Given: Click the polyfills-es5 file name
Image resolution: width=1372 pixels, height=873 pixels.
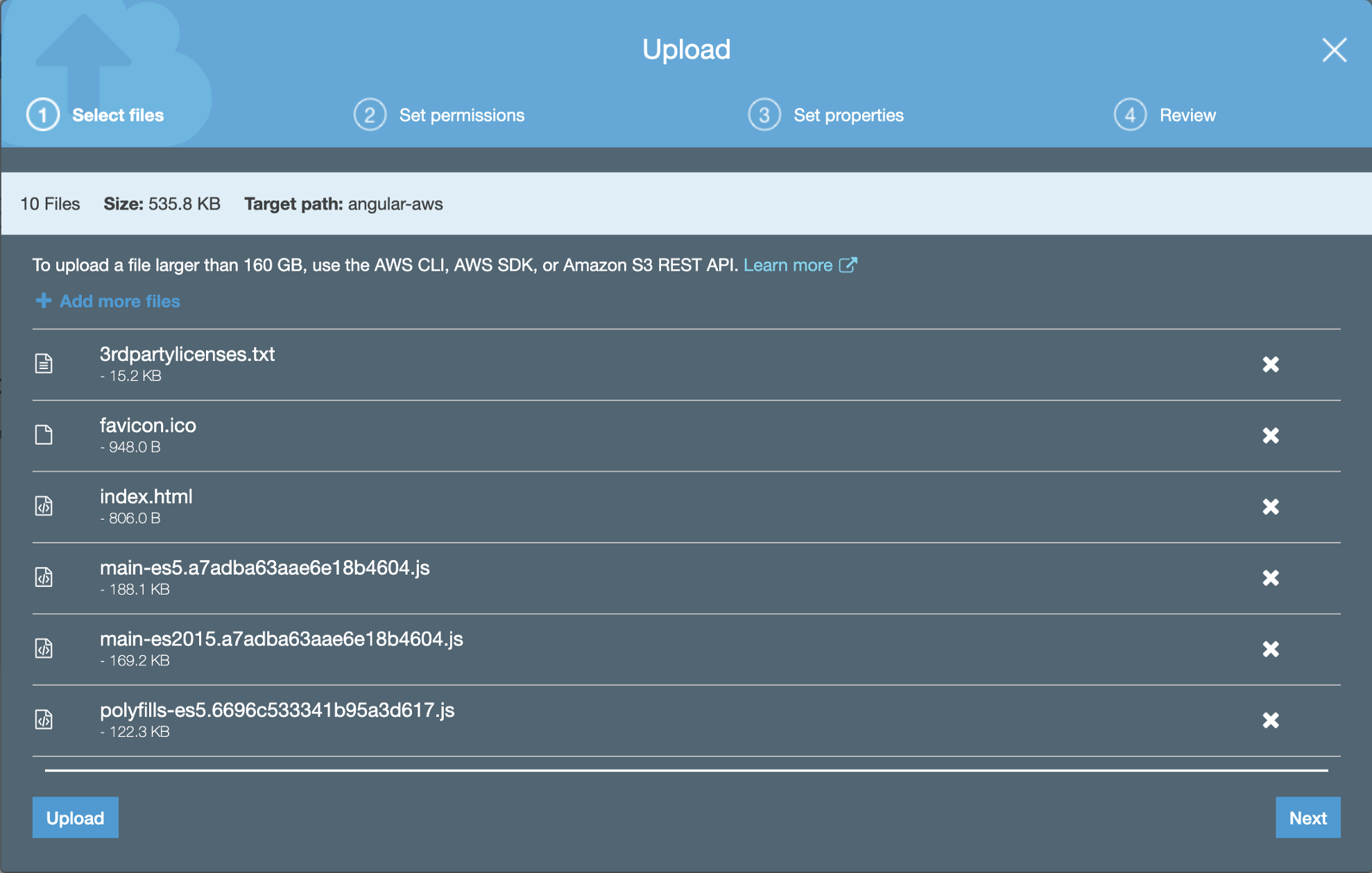Looking at the screenshot, I should pos(277,710).
